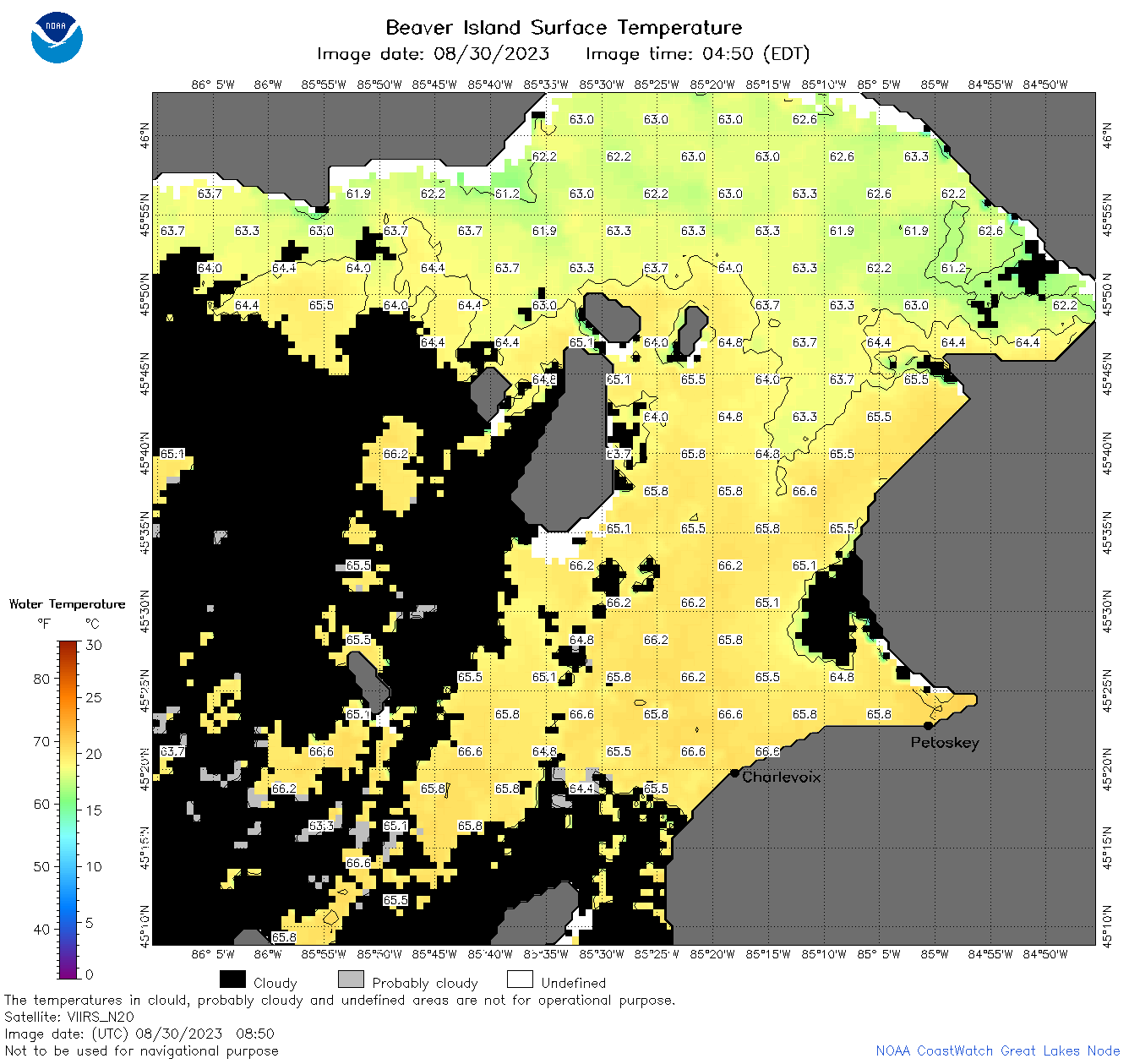Click the Petoskey city marker dot
Screen dimensions: 1129x1064
pos(928,725)
